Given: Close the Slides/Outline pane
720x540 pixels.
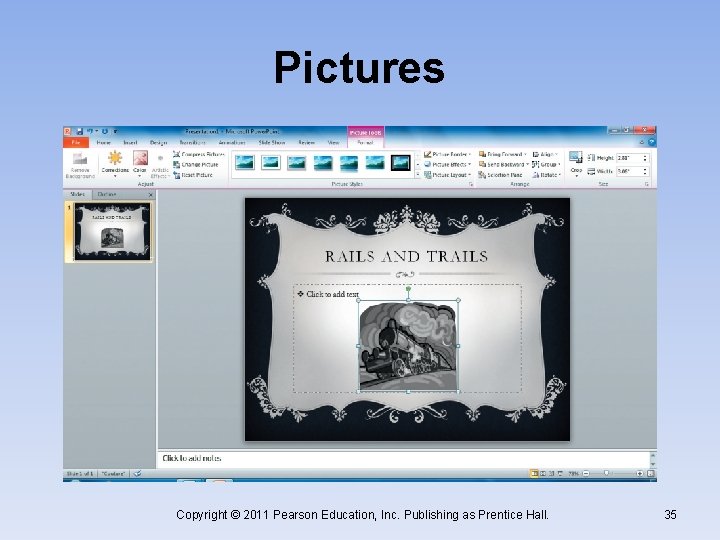Looking at the screenshot, I should tap(151, 195).
